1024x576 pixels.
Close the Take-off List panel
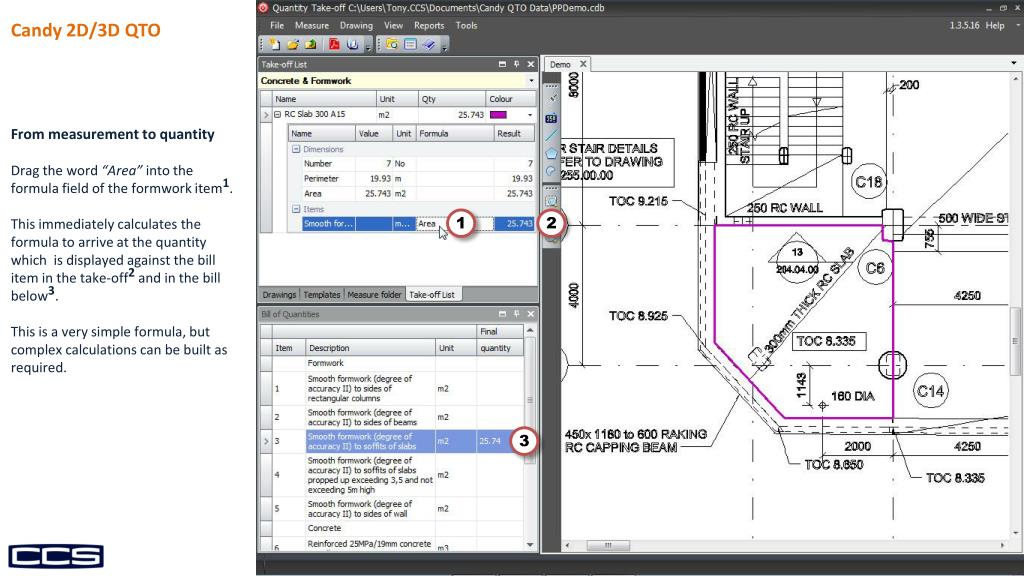531,64
